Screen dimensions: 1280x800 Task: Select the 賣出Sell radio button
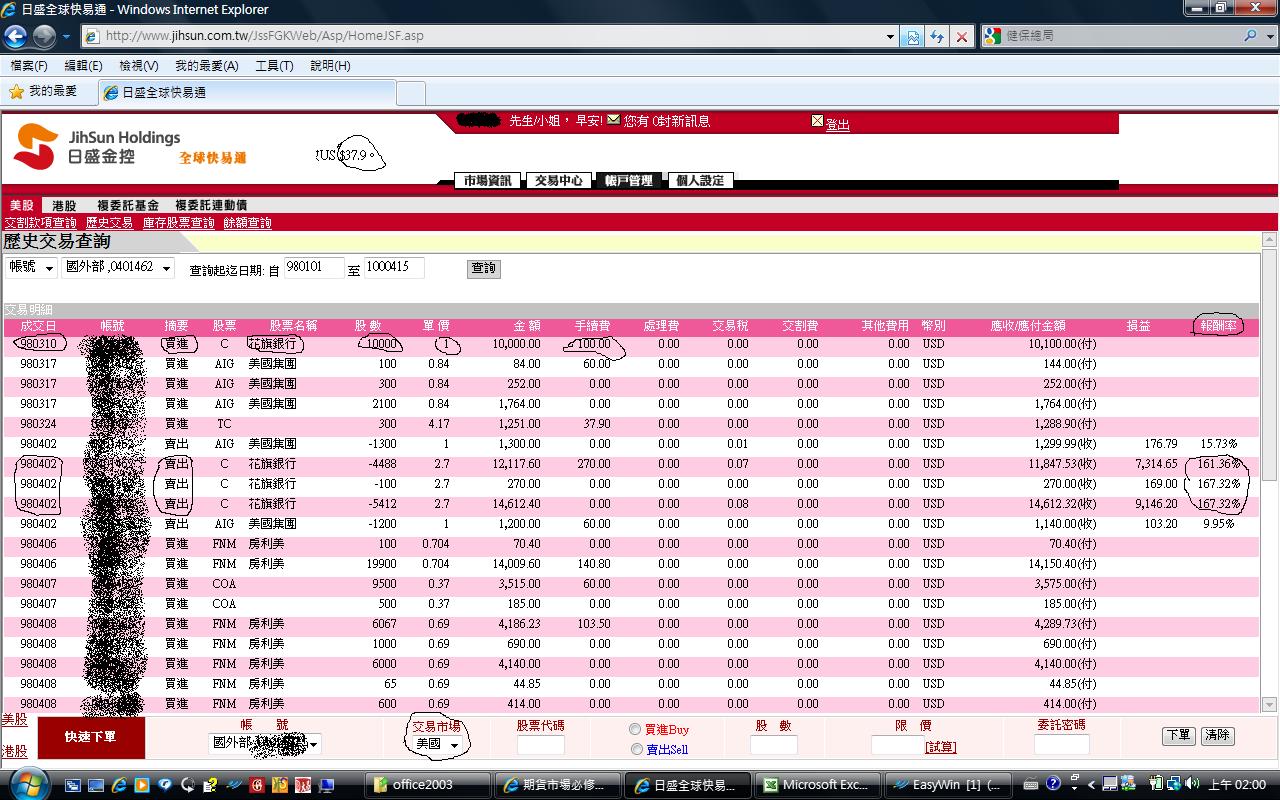636,749
